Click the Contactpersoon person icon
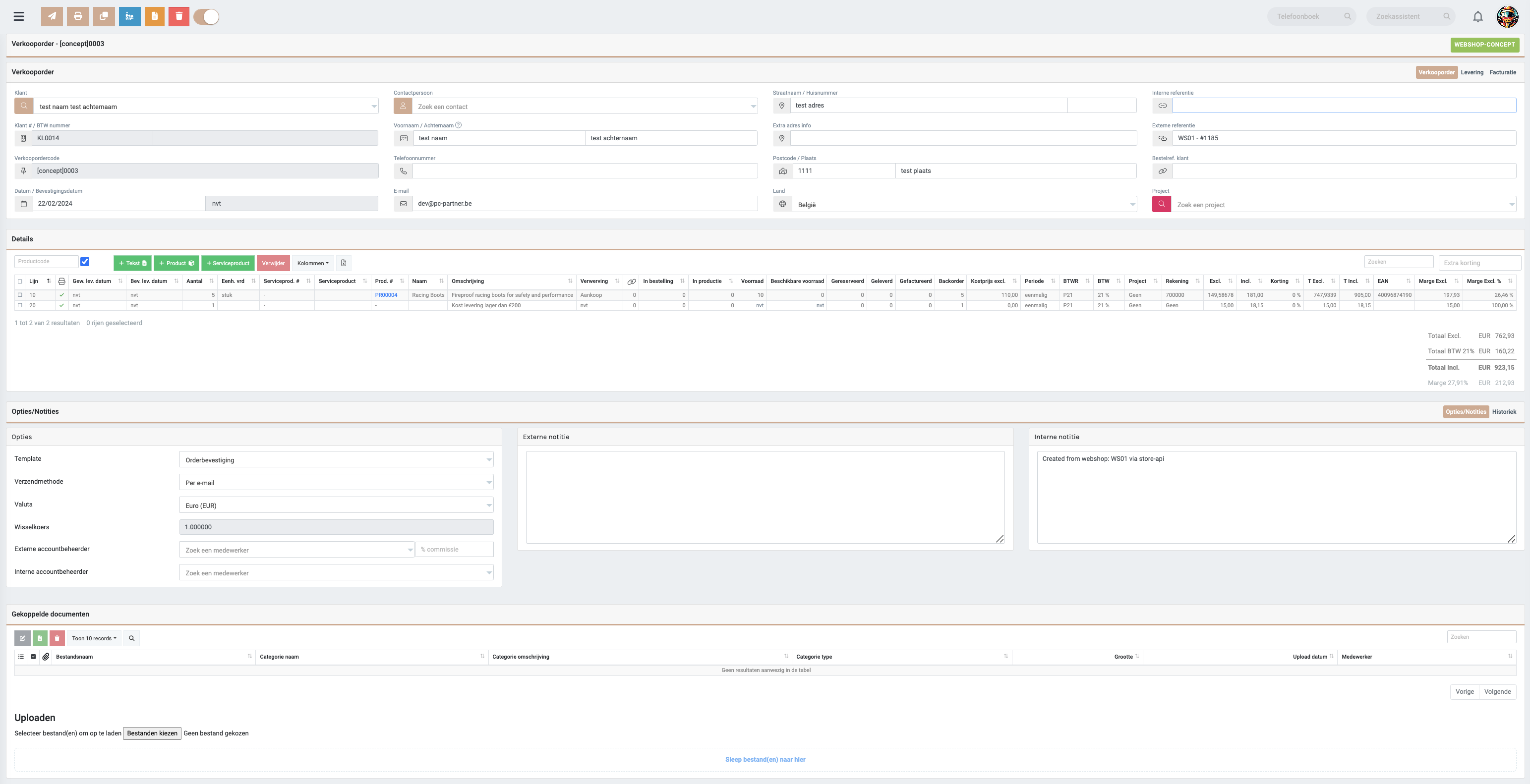The height and width of the screenshot is (784, 1530). coord(403,106)
